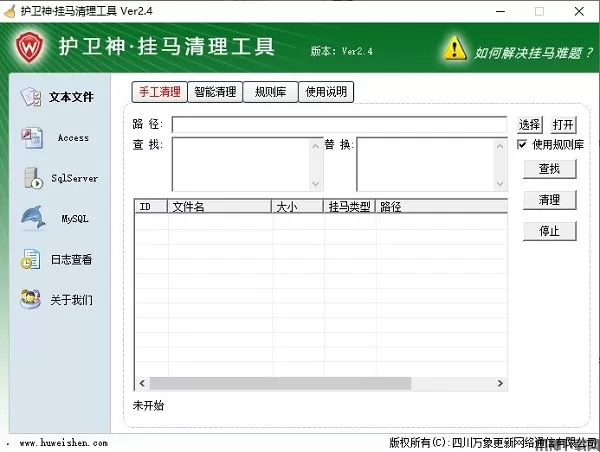Sort by the 大小 column header
Viewport: 600px width, 452px height.
[x=298, y=207]
